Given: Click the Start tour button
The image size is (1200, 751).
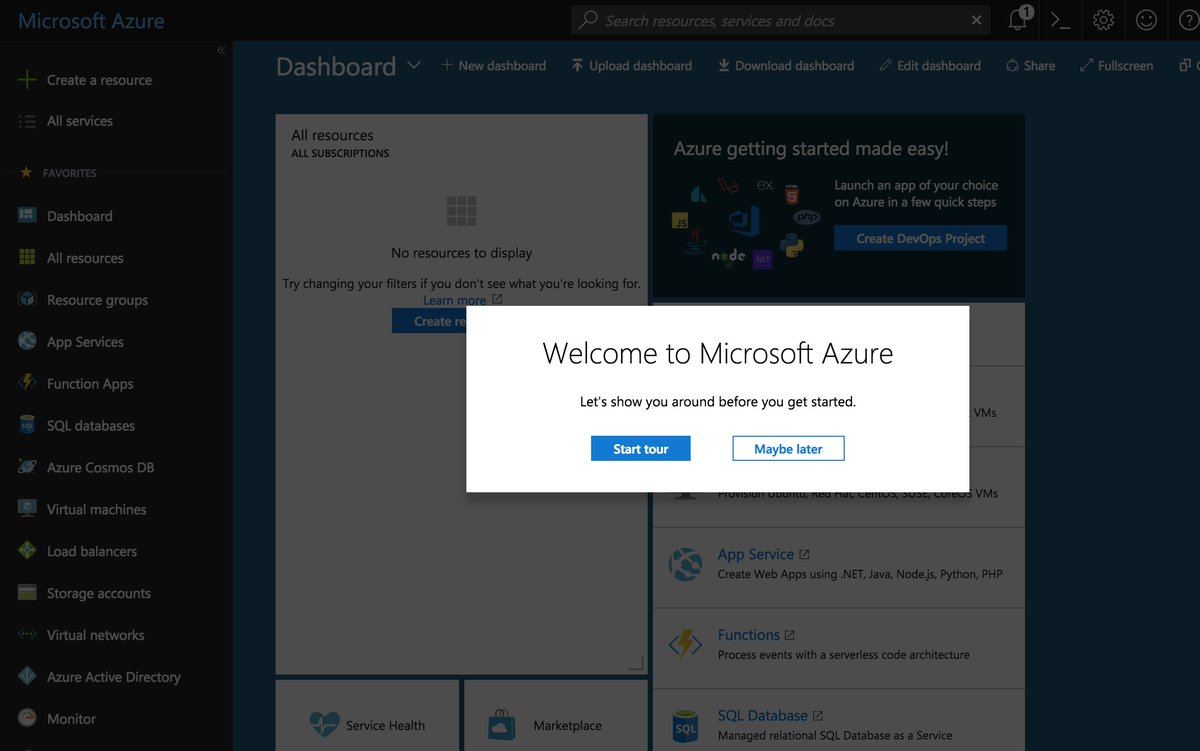Looking at the screenshot, I should [641, 449].
